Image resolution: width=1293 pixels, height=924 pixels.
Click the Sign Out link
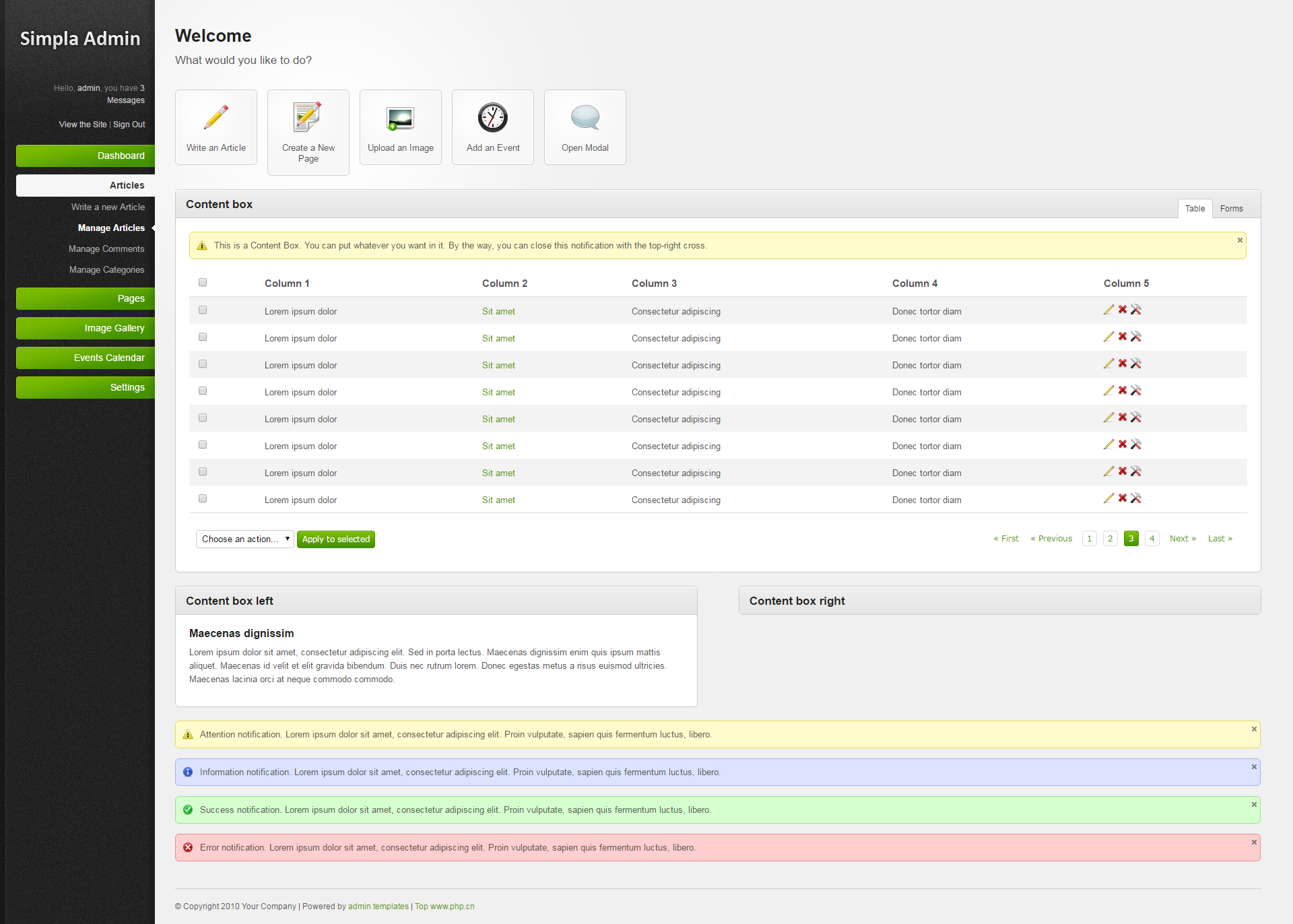[129, 125]
